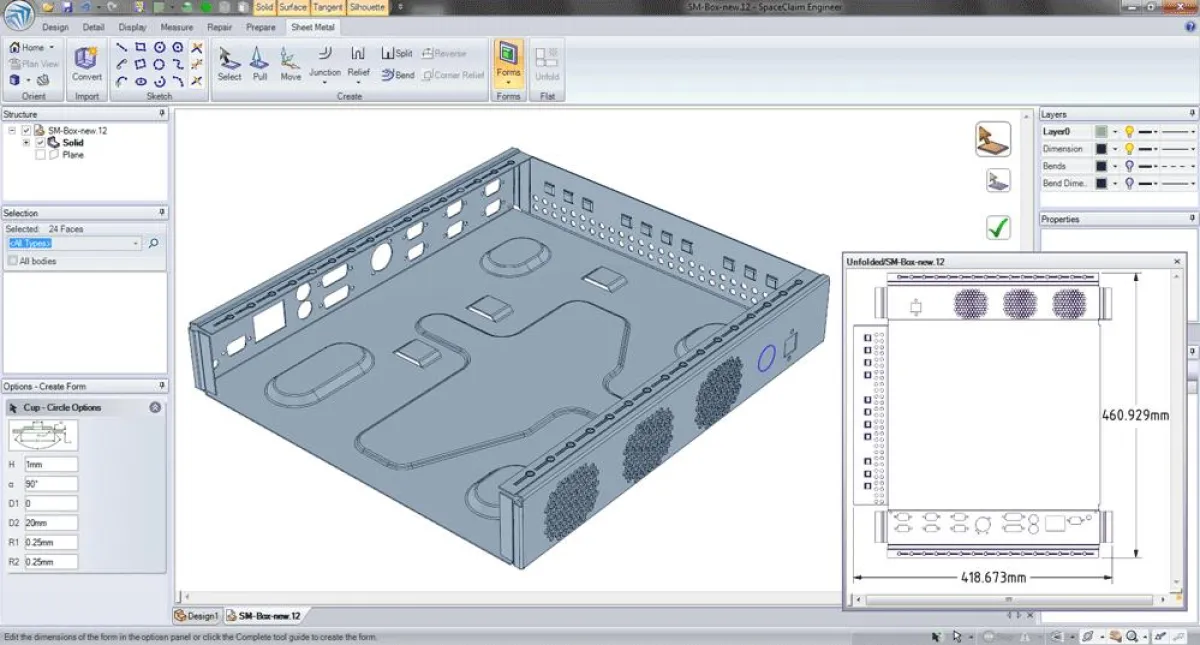This screenshot has width=1200, height=645.
Task: Toggle Bends layer visibility lightbulb
Action: (x=1129, y=166)
